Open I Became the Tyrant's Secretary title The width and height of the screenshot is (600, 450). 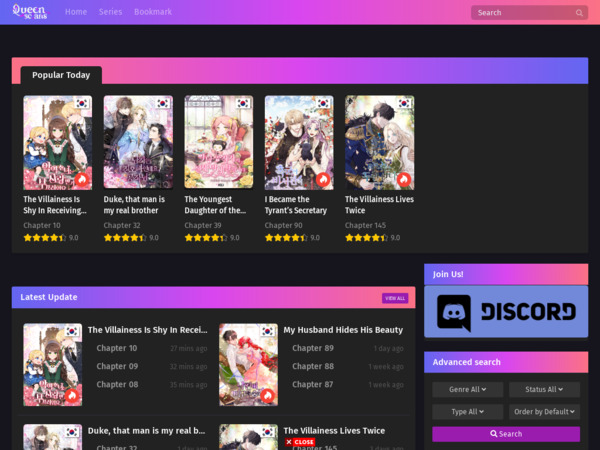point(296,205)
